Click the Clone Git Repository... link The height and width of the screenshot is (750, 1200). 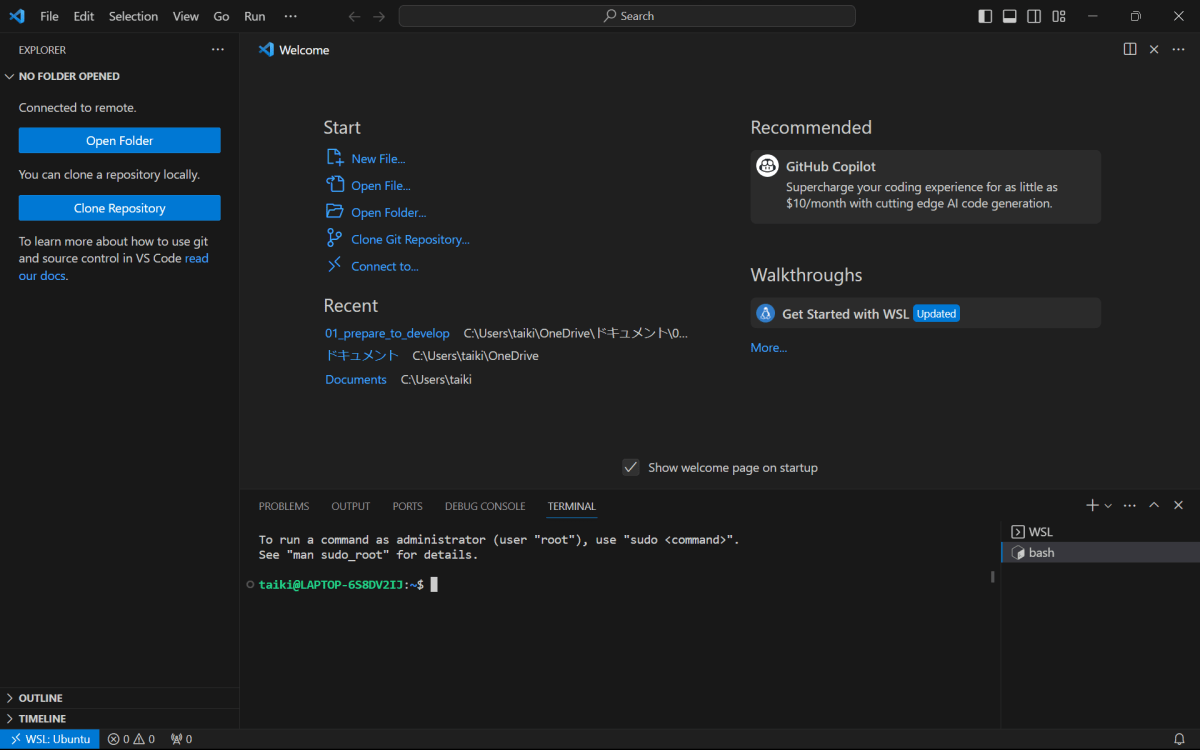coord(410,239)
